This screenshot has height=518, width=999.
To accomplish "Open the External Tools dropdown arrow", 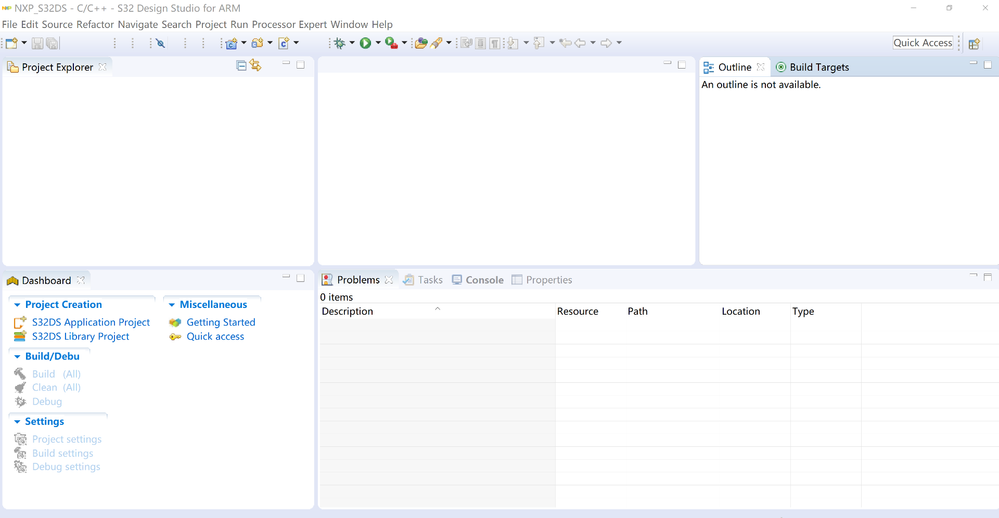I will pyautogui.click(x=404, y=43).
